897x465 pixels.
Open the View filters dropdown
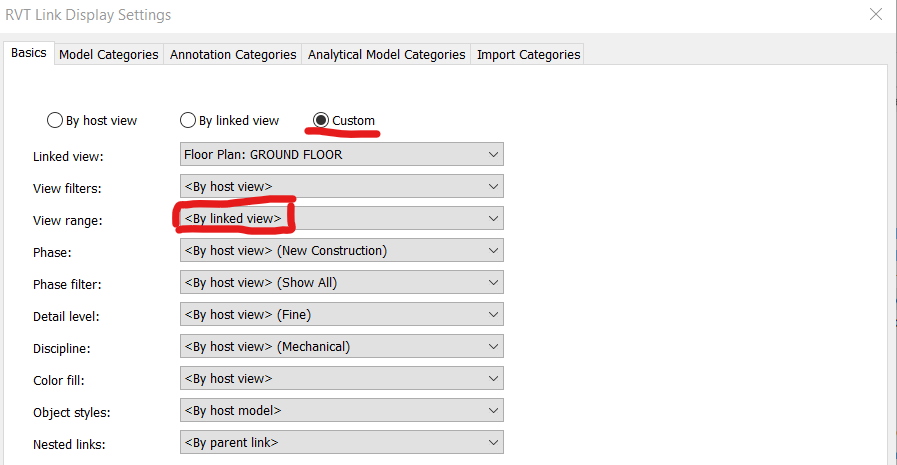coord(342,186)
